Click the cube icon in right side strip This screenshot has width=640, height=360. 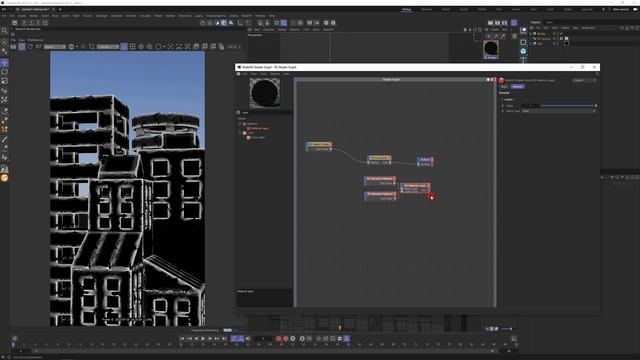tap(523, 42)
